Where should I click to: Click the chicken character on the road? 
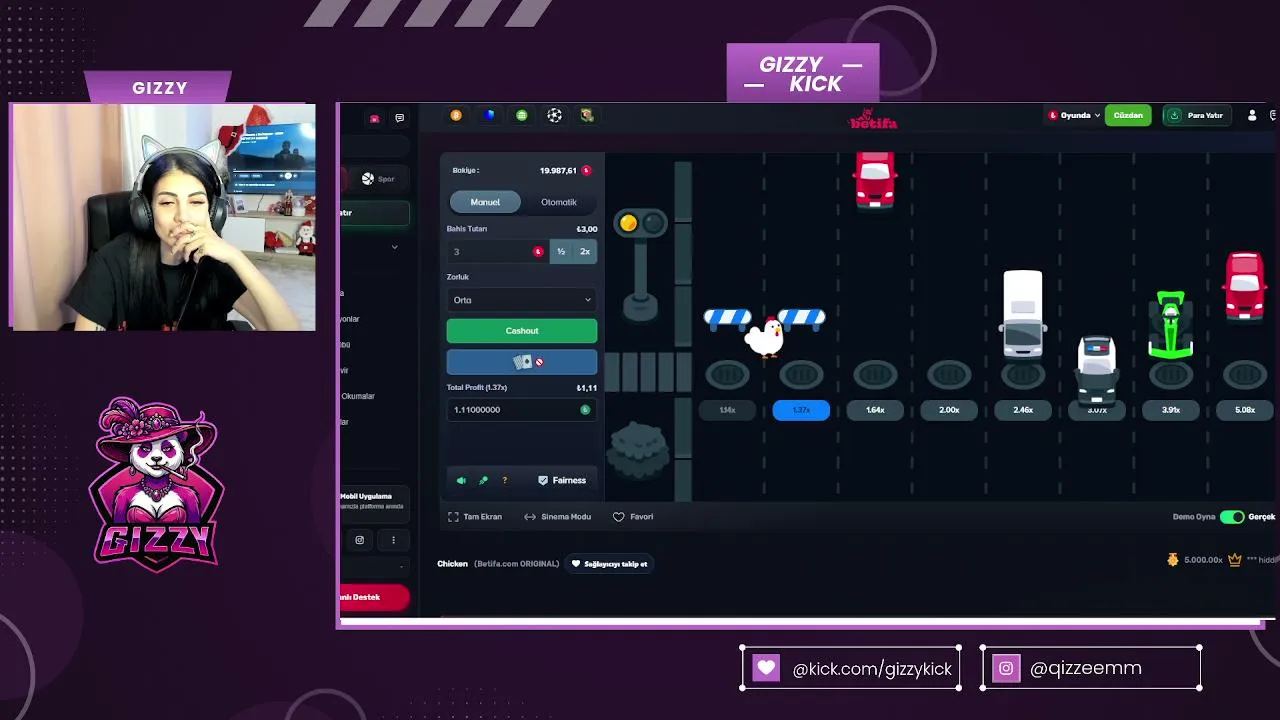click(765, 337)
